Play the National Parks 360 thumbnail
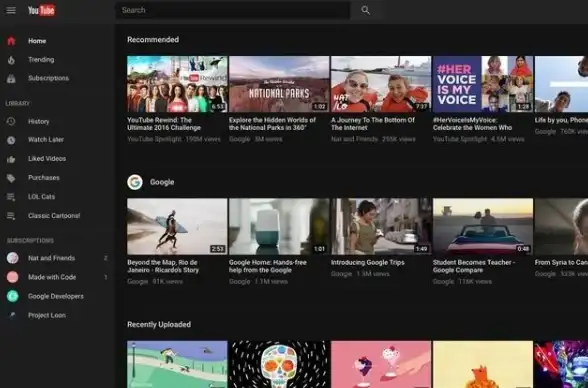The height and width of the screenshot is (388, 588). pos(279,84)
